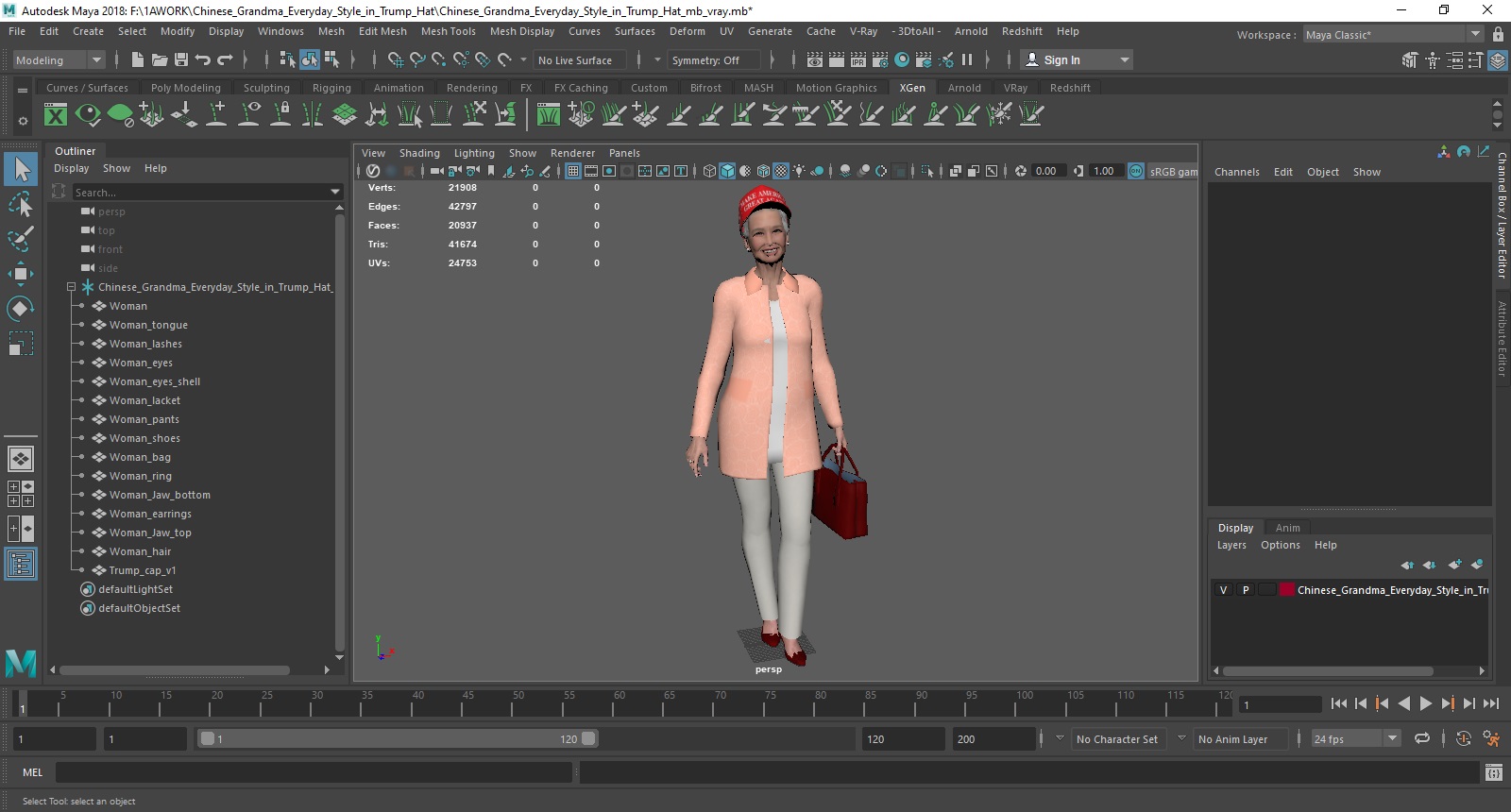This screenshot has width=1511, height=812.
Task: Open the Symmetry Off dropdown
Action: [713, 59]
